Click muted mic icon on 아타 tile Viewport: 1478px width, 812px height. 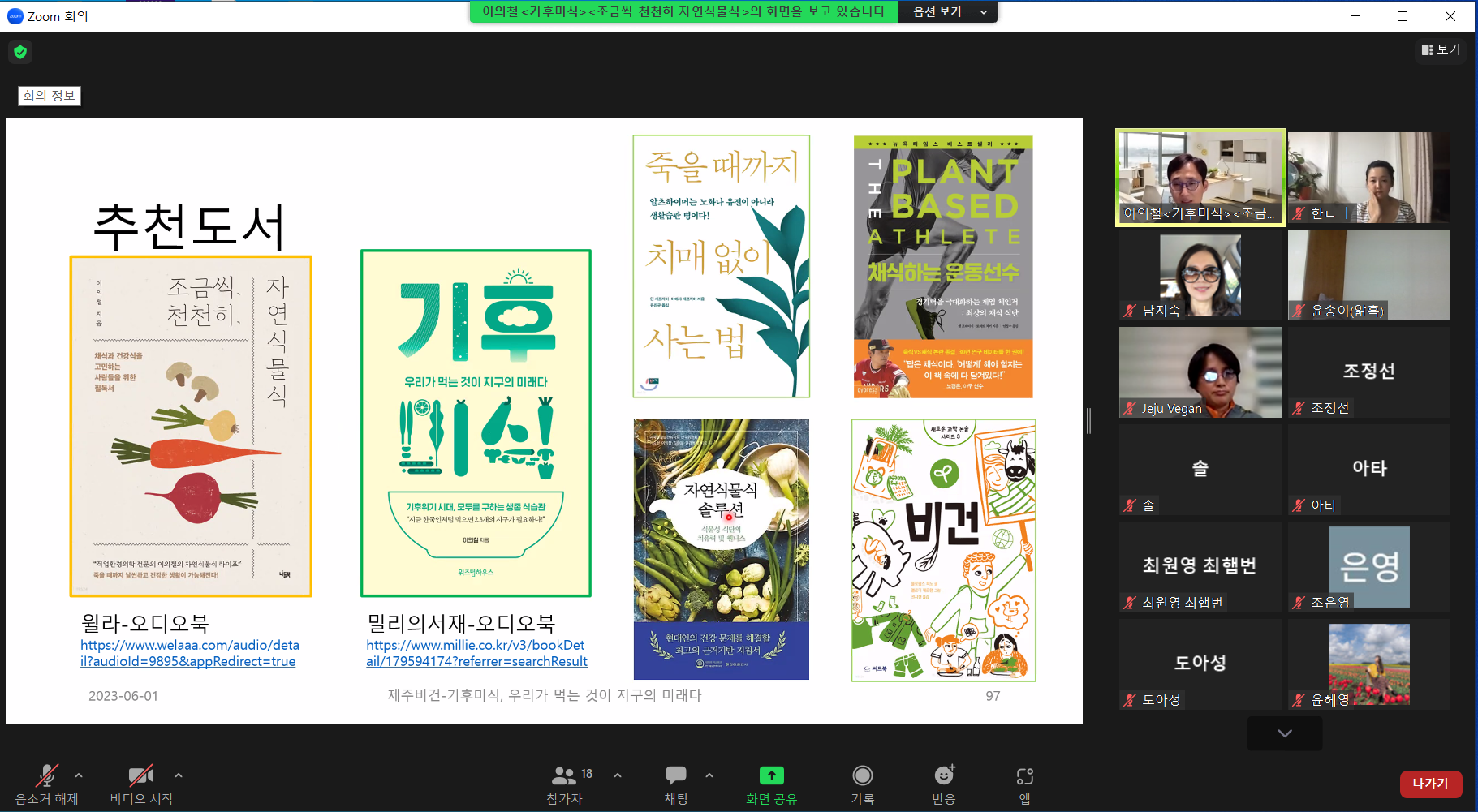[x=1299, y=505]
